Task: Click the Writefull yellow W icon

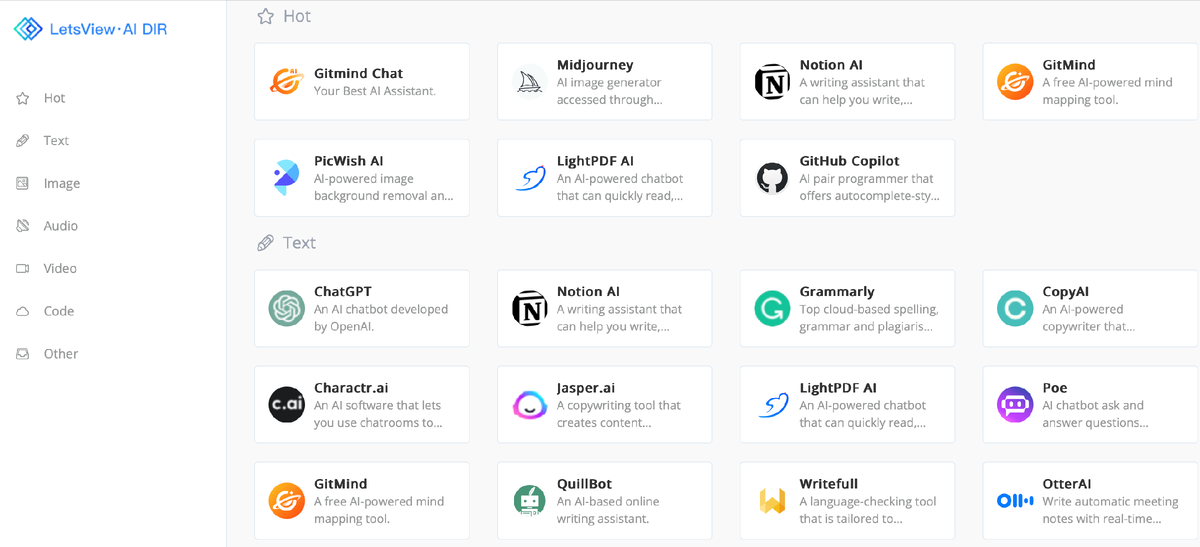Action: 772,501
